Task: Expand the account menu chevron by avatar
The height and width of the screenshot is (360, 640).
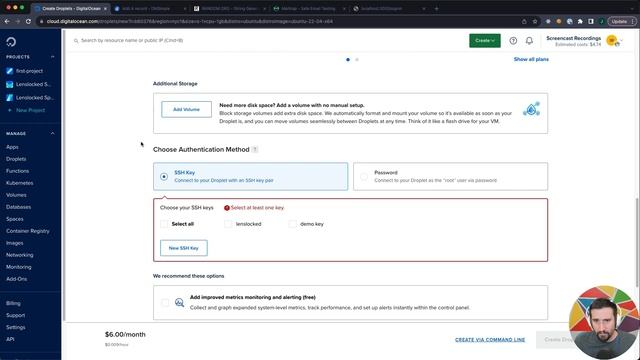Action: tap(621, 40)
